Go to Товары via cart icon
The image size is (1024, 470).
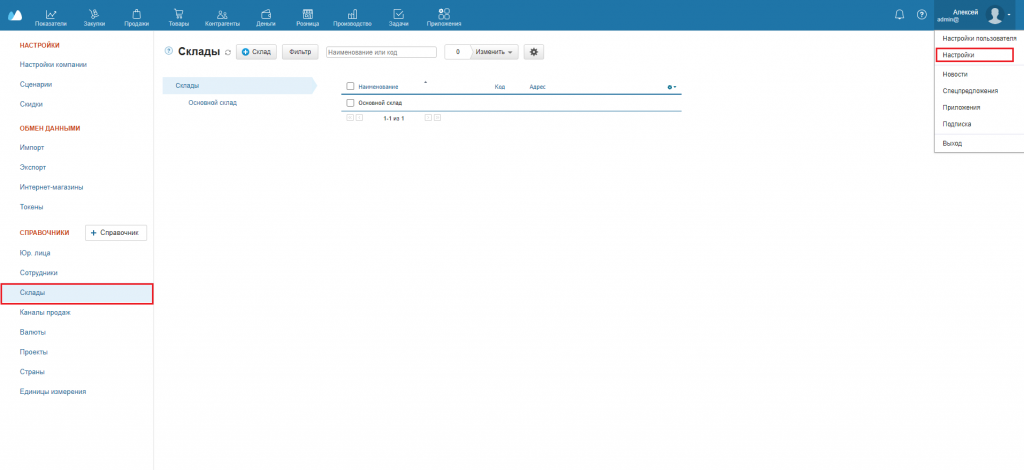[x=179, y=15]
